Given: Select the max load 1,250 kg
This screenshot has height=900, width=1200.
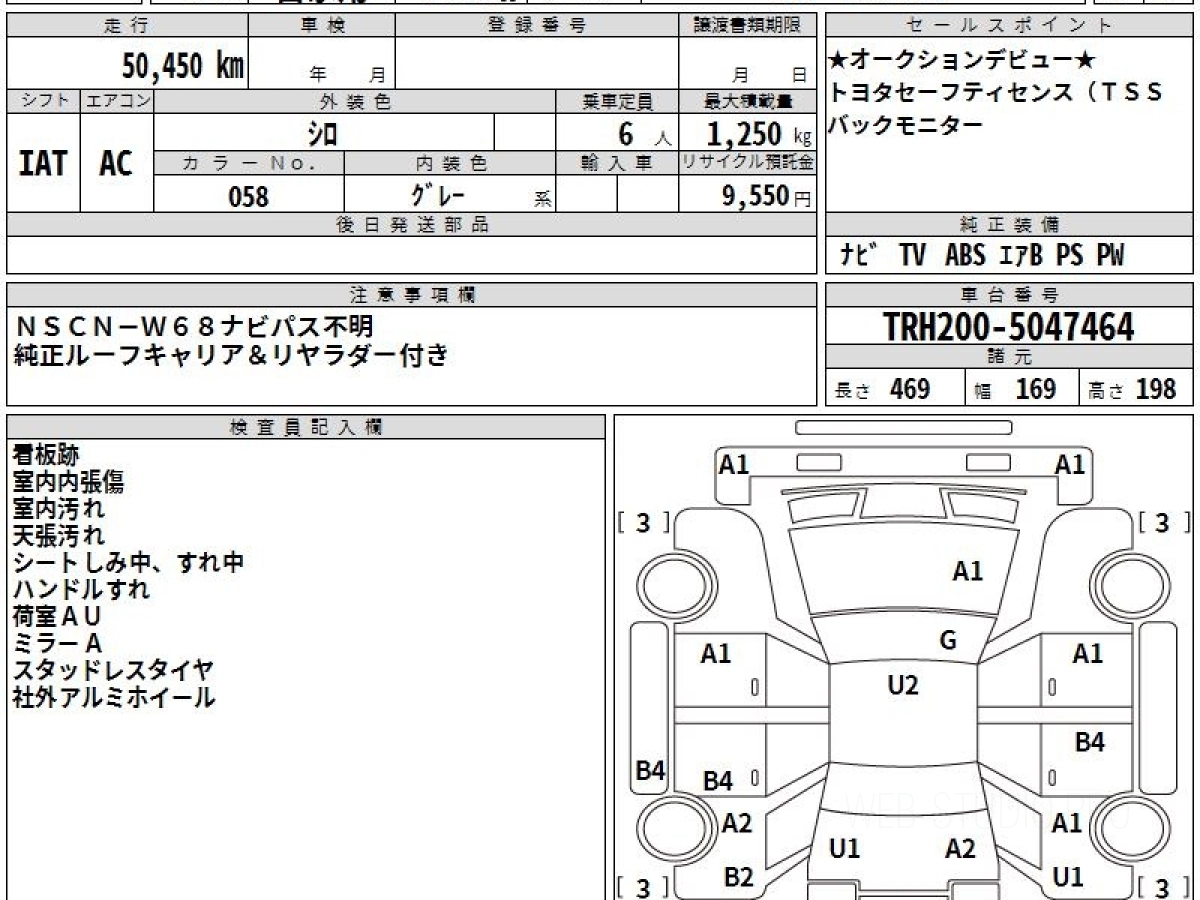Looking at the screenshot, I should 759,134.
